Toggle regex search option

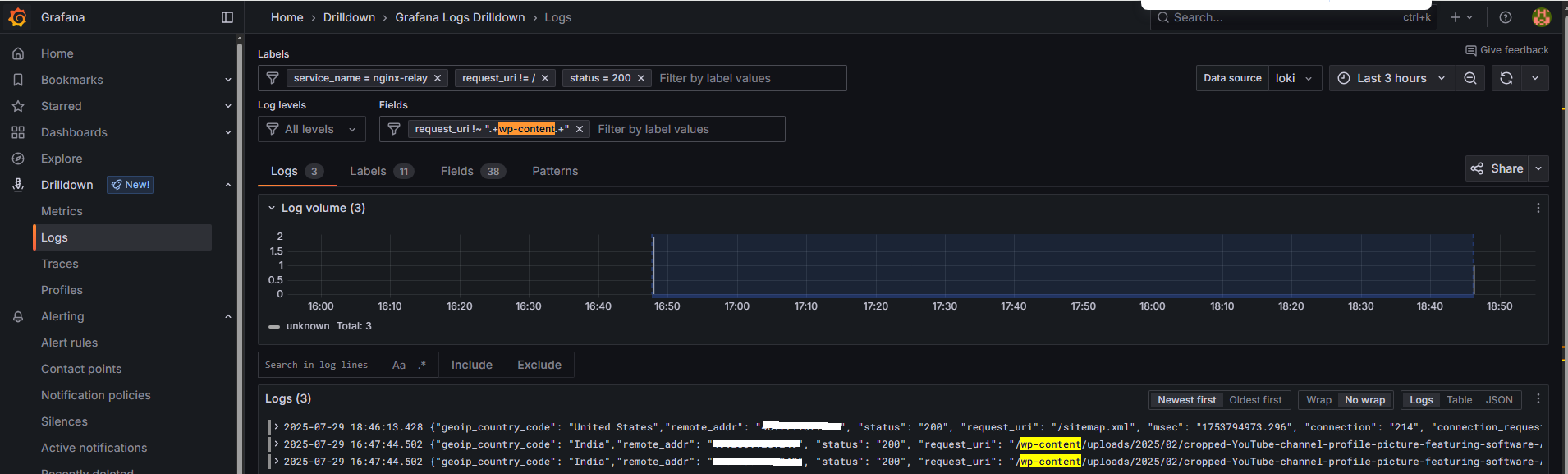pyautogui.click(x=422, y=365)
